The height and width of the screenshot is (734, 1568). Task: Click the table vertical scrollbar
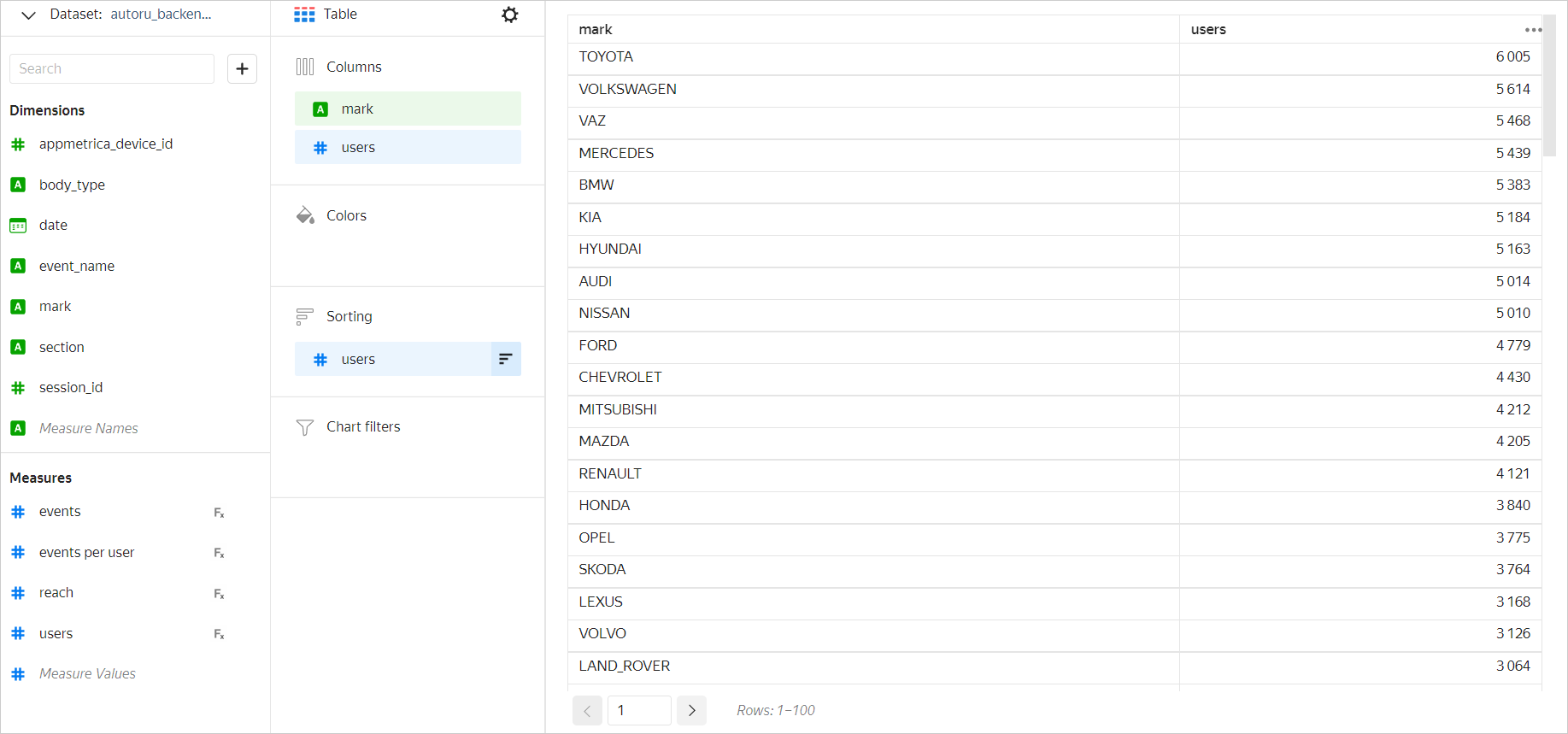coord(1549,85)
